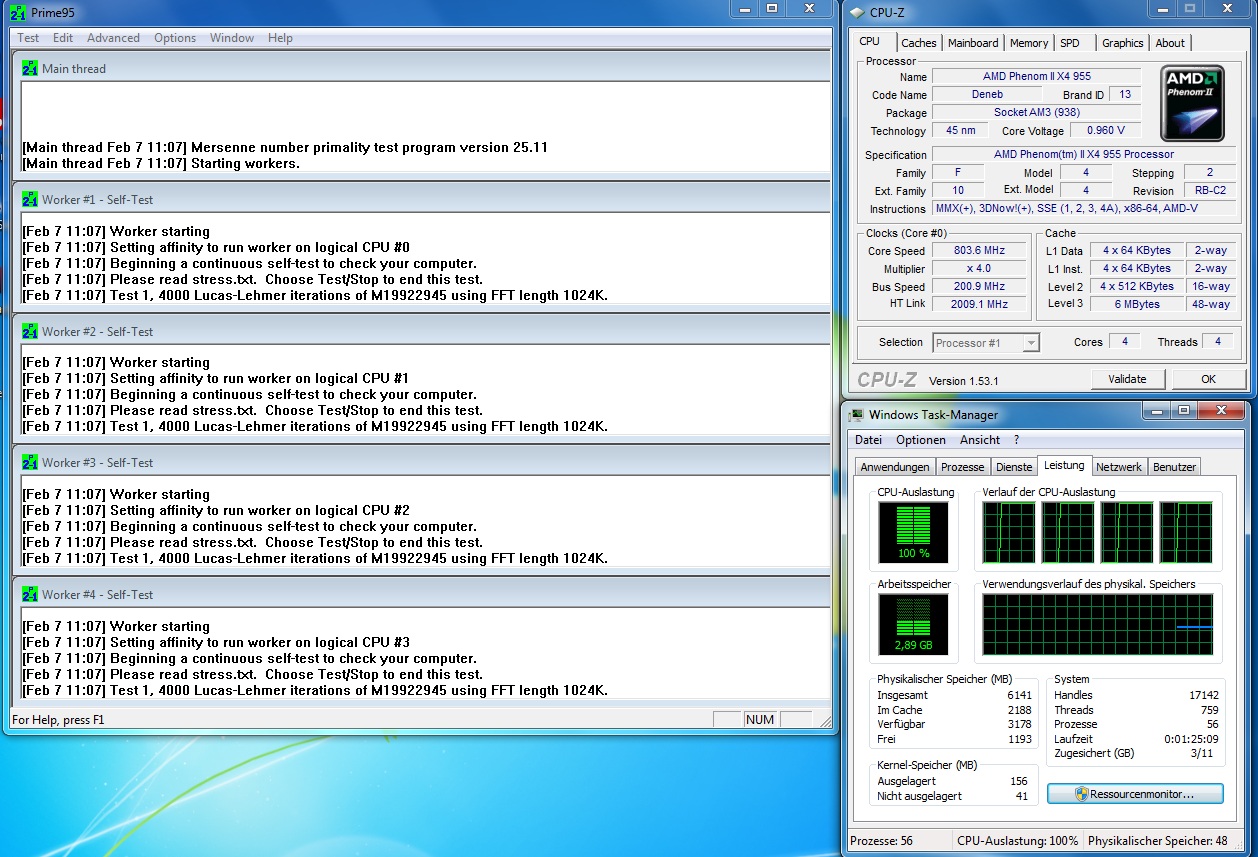Image resolution: width=1258 pixels, height=857 pixels.
Task: Click the Main thread window icon
Action: coord(29,69)
